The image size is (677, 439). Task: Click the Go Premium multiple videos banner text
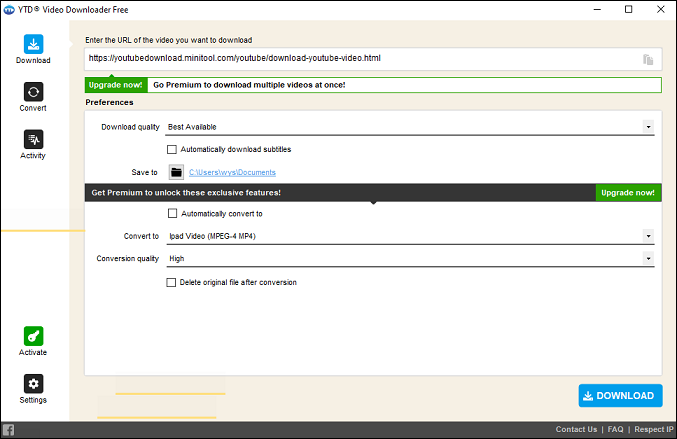coord(249,85)
